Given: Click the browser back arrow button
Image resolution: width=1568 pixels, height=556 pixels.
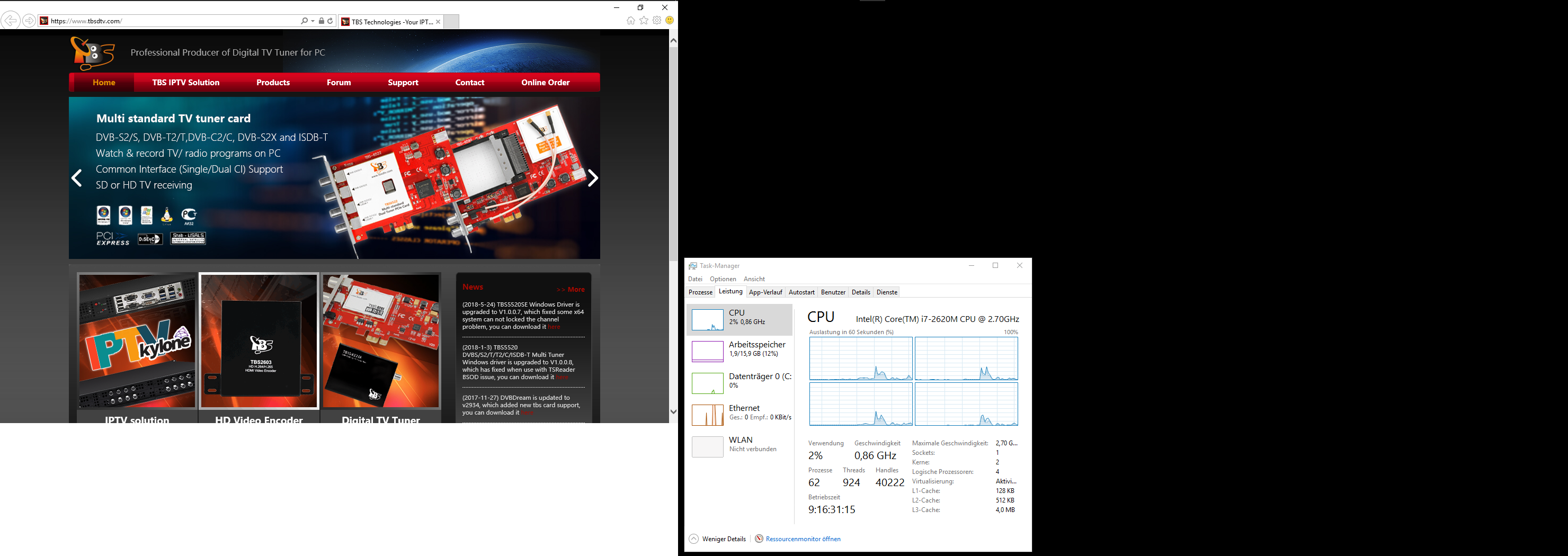Looking at the screenshot, I should point(11,21).
